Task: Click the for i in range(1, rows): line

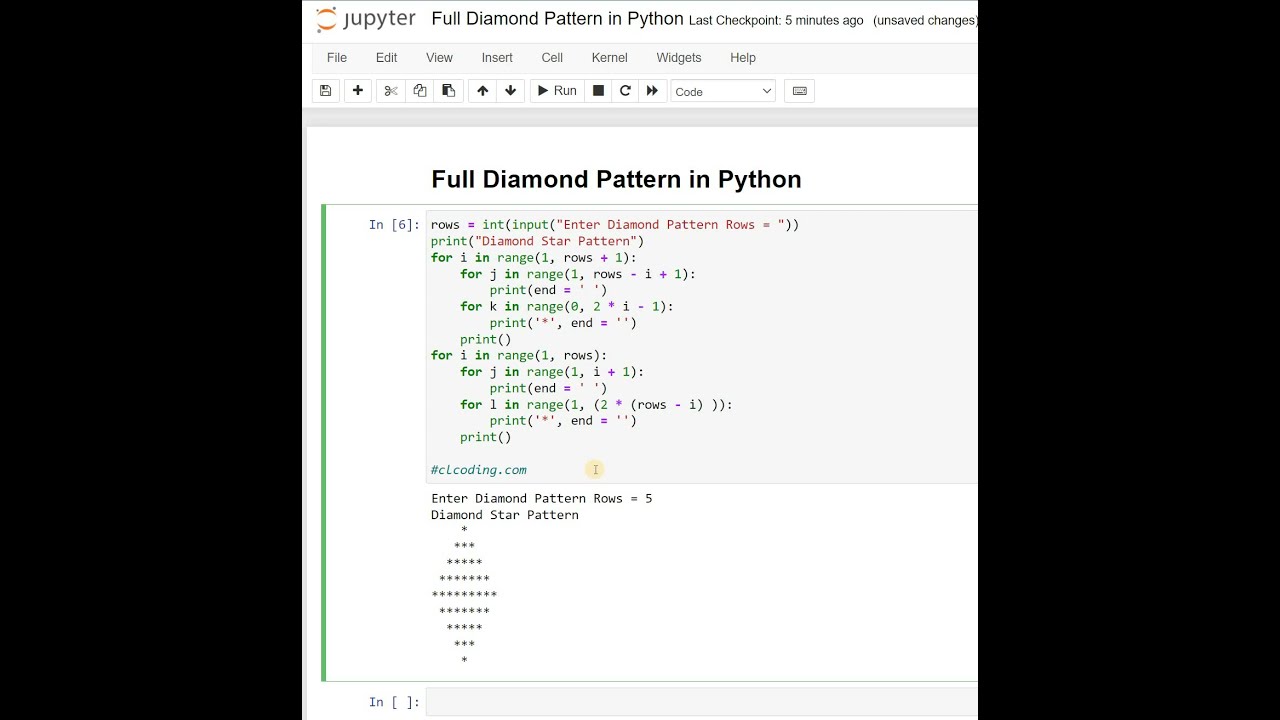Action: click(519, 356)
